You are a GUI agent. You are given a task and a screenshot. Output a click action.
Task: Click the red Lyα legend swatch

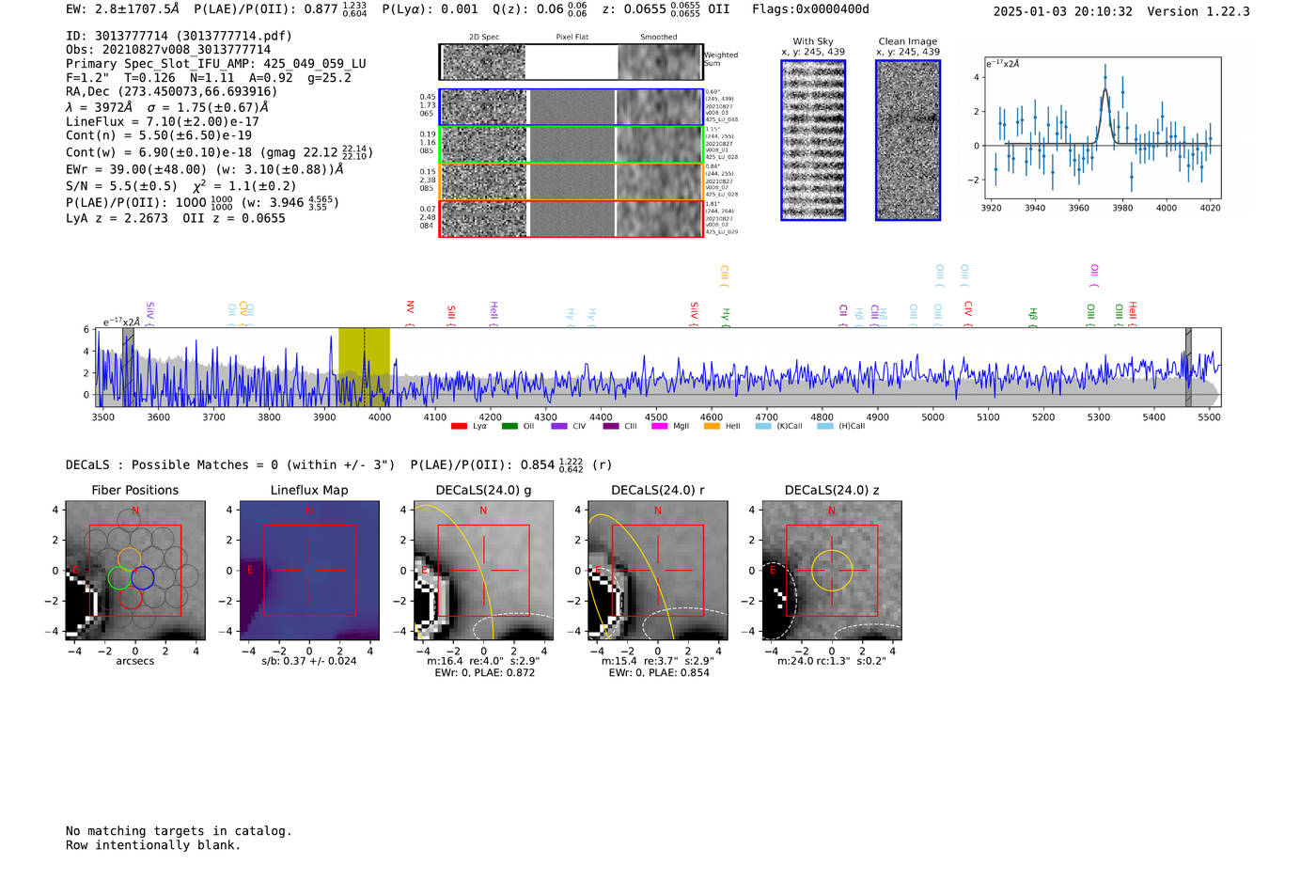point(459,426)
